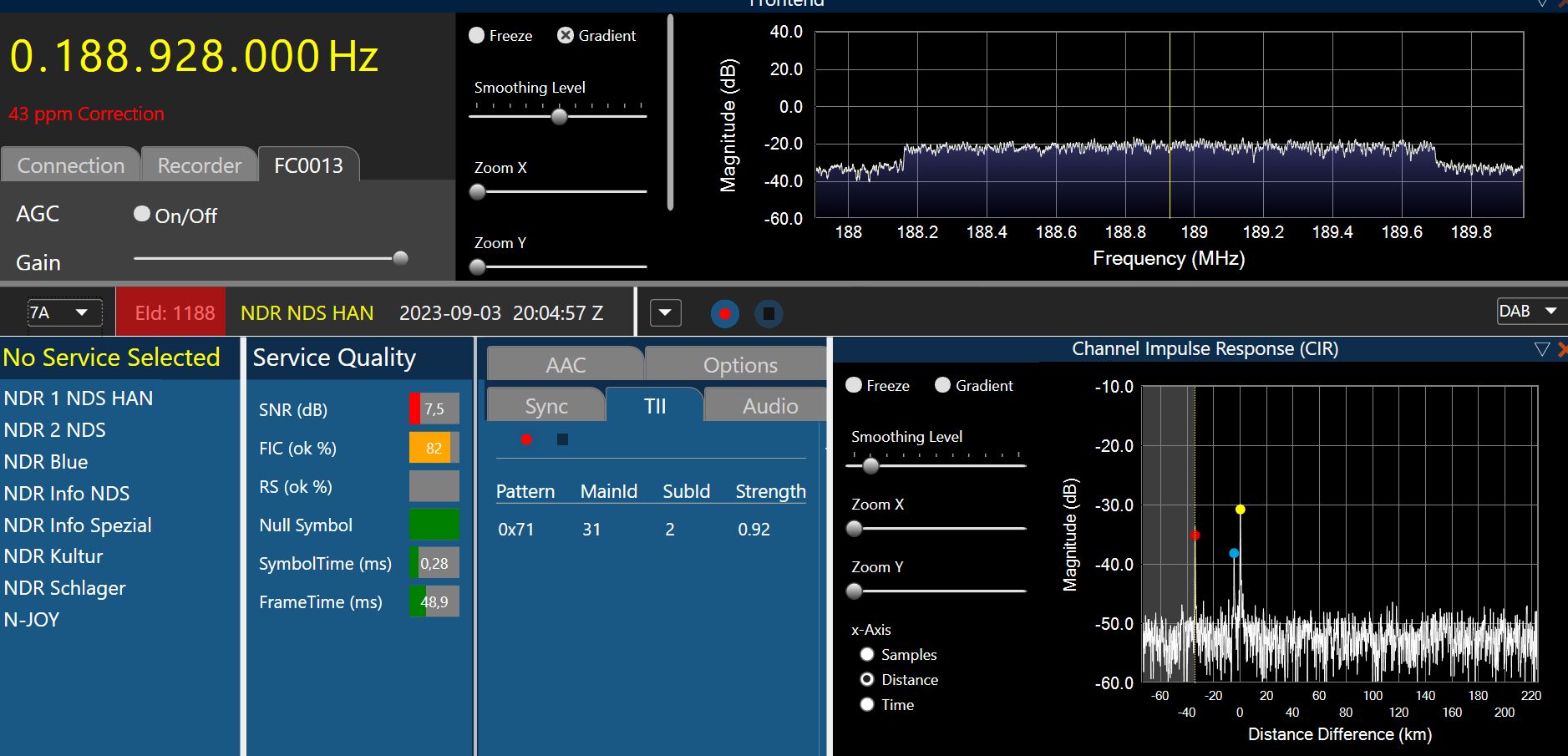Screen dimensions: 1568x756
Task: Open the 7A channel dropdown
Action: click(x=64, y=313)
